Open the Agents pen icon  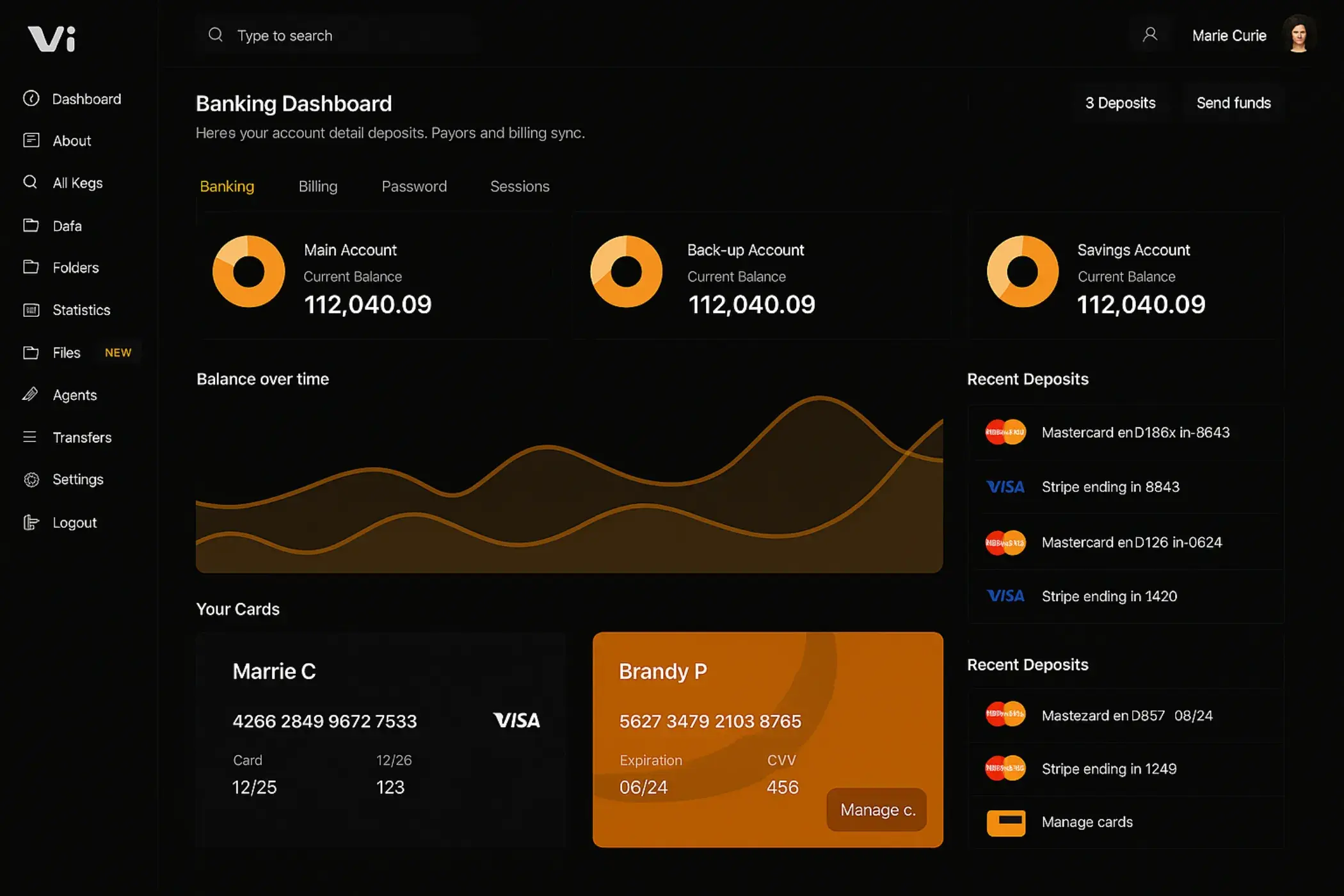(x=31, y=395)
